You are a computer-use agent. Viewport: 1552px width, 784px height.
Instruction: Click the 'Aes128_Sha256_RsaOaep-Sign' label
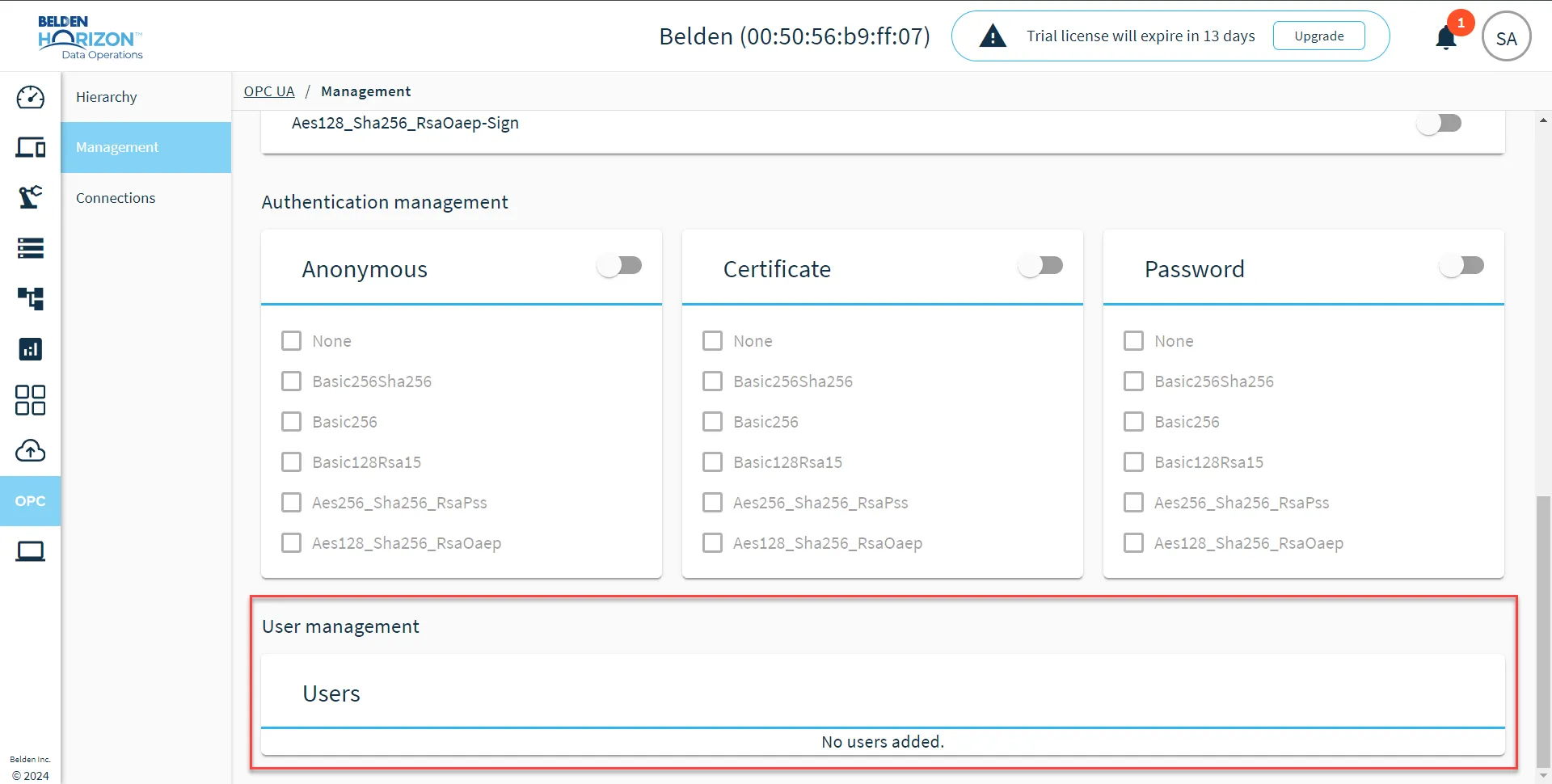pyautogui.click(x=405, y=123)
